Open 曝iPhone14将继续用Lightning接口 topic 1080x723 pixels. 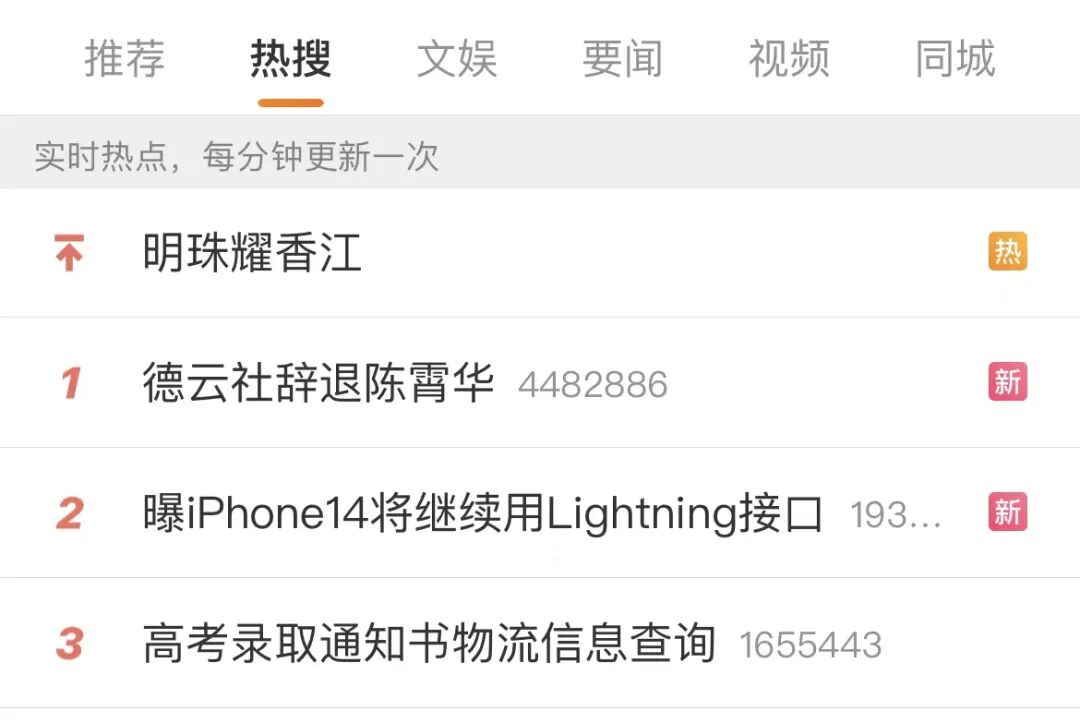pyautogui.click(x=483, y=514)
